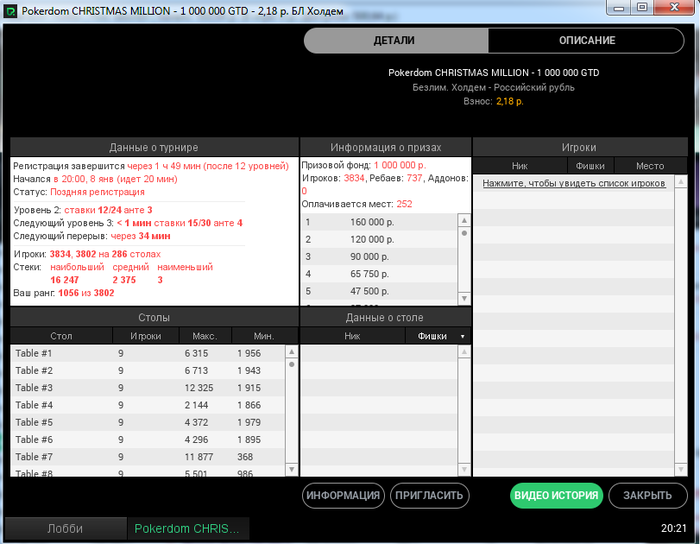Click the tables list scroll up arrow

(x=292, y=352)
